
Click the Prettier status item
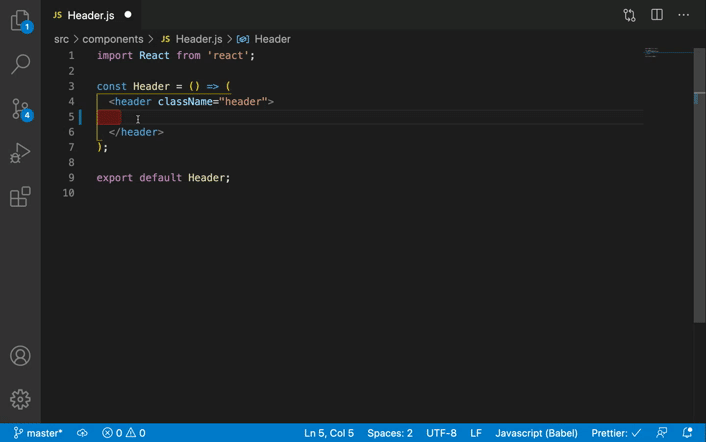click(616, 433)
